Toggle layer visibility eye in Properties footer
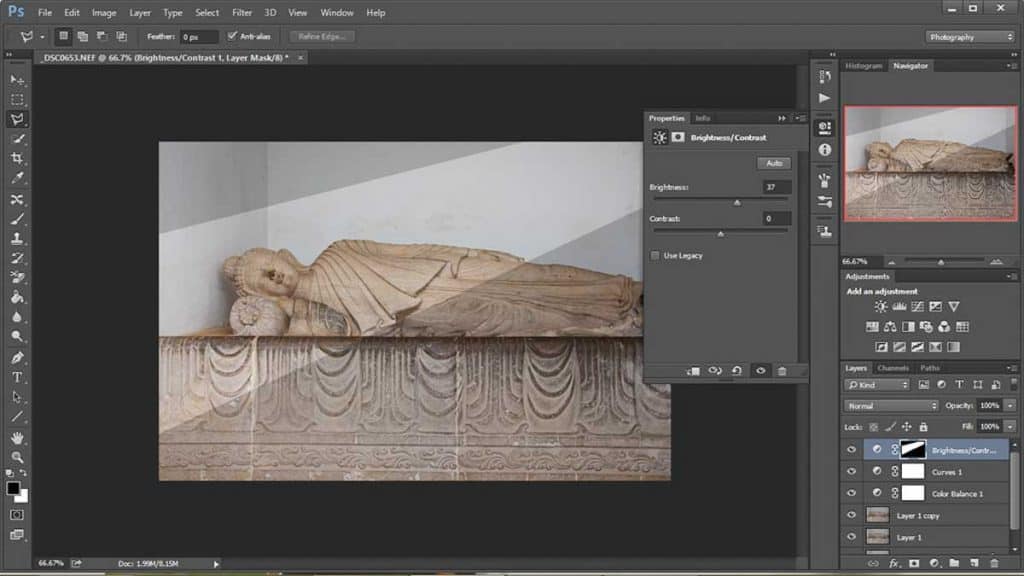Image resolution: width=1024 pixels, height=576 pixels. [x=760, y=371]
